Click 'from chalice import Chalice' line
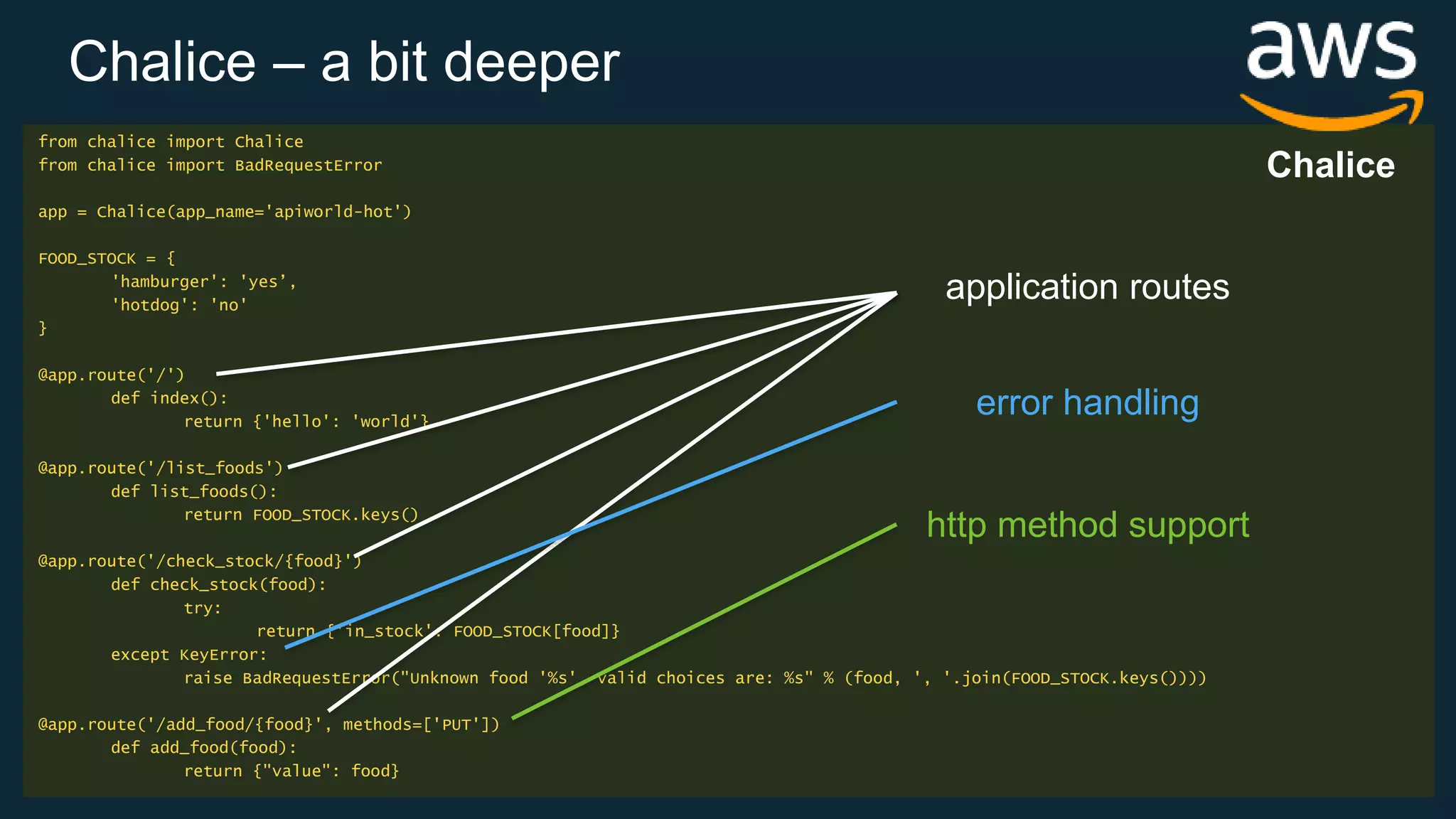The image size is (1456, 819). click(171, 141)
